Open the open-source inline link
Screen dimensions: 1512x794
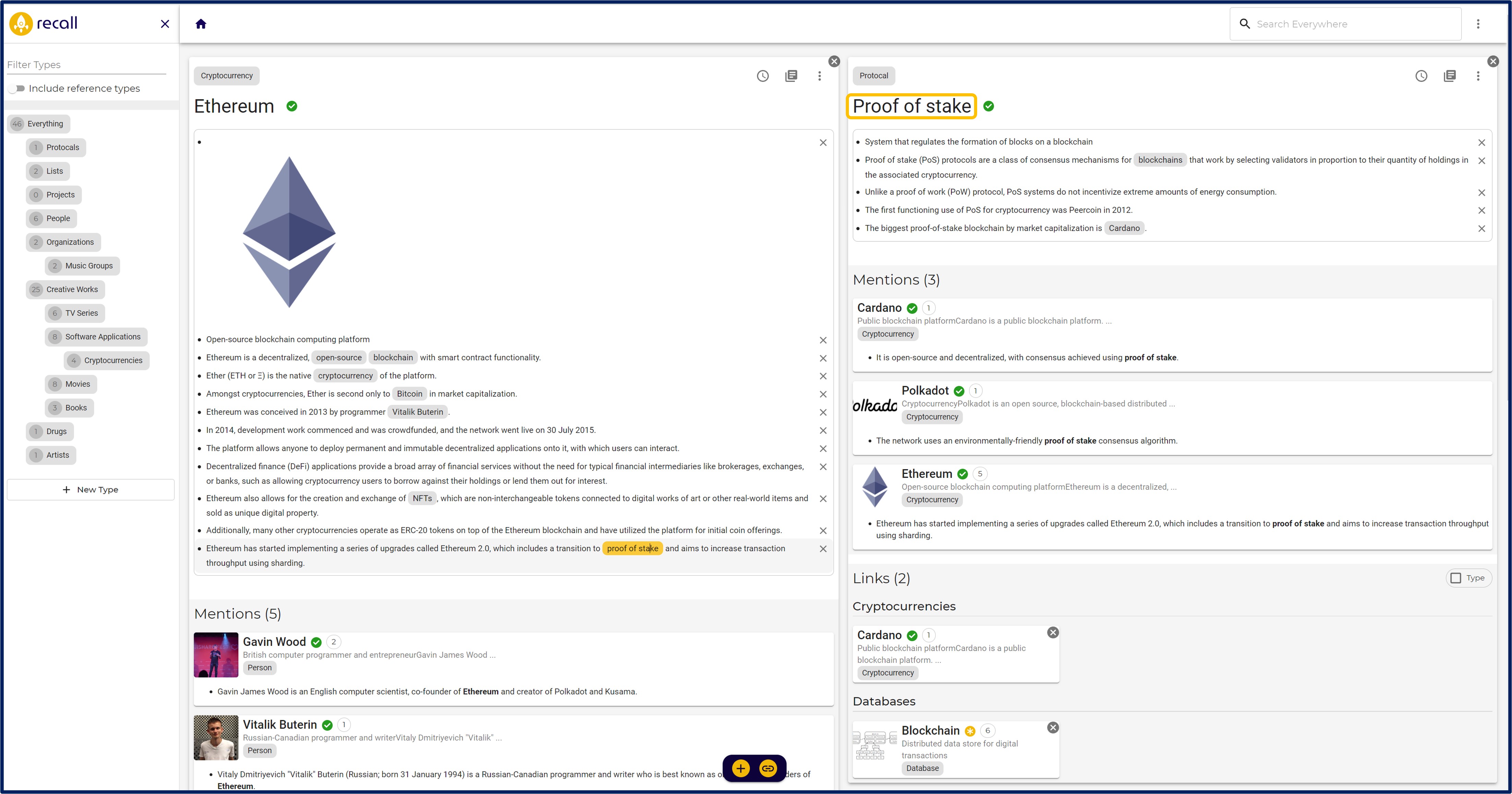click(x=339, y=357)
